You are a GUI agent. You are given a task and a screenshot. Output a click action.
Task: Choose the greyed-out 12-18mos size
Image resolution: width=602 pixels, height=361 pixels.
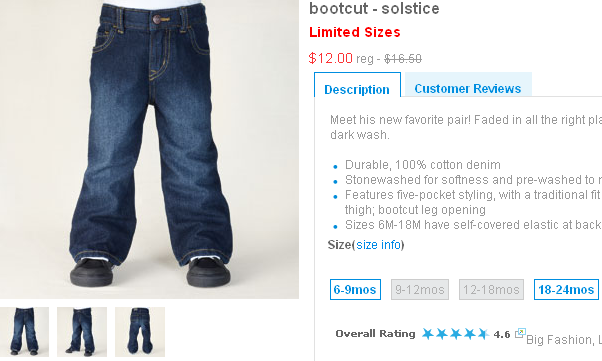pyautogui.click(x=491, y=290)
